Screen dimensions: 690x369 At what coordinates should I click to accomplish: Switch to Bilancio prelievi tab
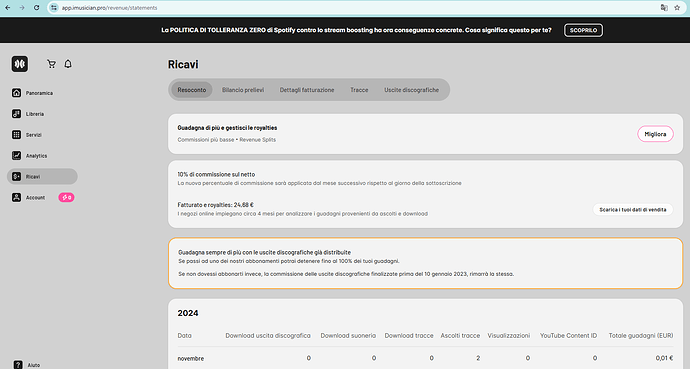point(243,90)
